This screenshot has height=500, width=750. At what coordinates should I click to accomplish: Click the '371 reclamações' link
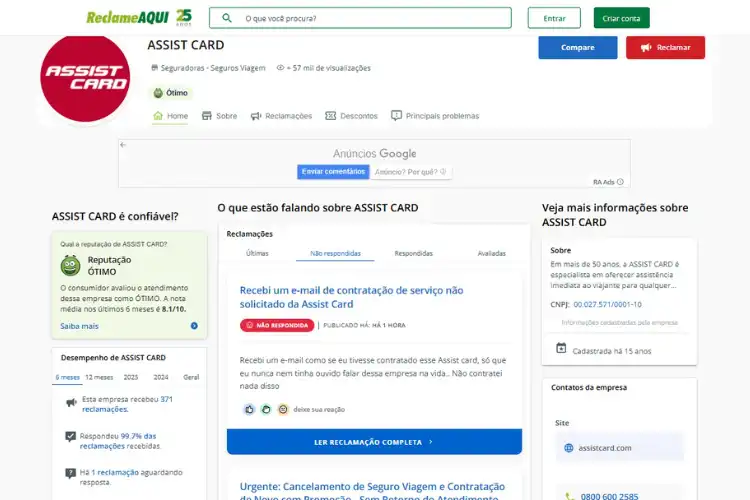point(127,404)
